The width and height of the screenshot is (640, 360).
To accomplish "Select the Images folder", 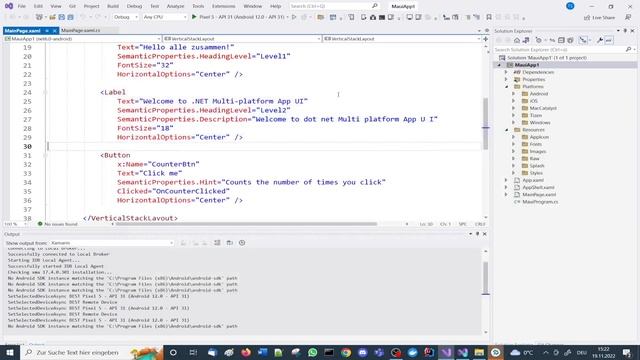I will click(x=538, y=151).
